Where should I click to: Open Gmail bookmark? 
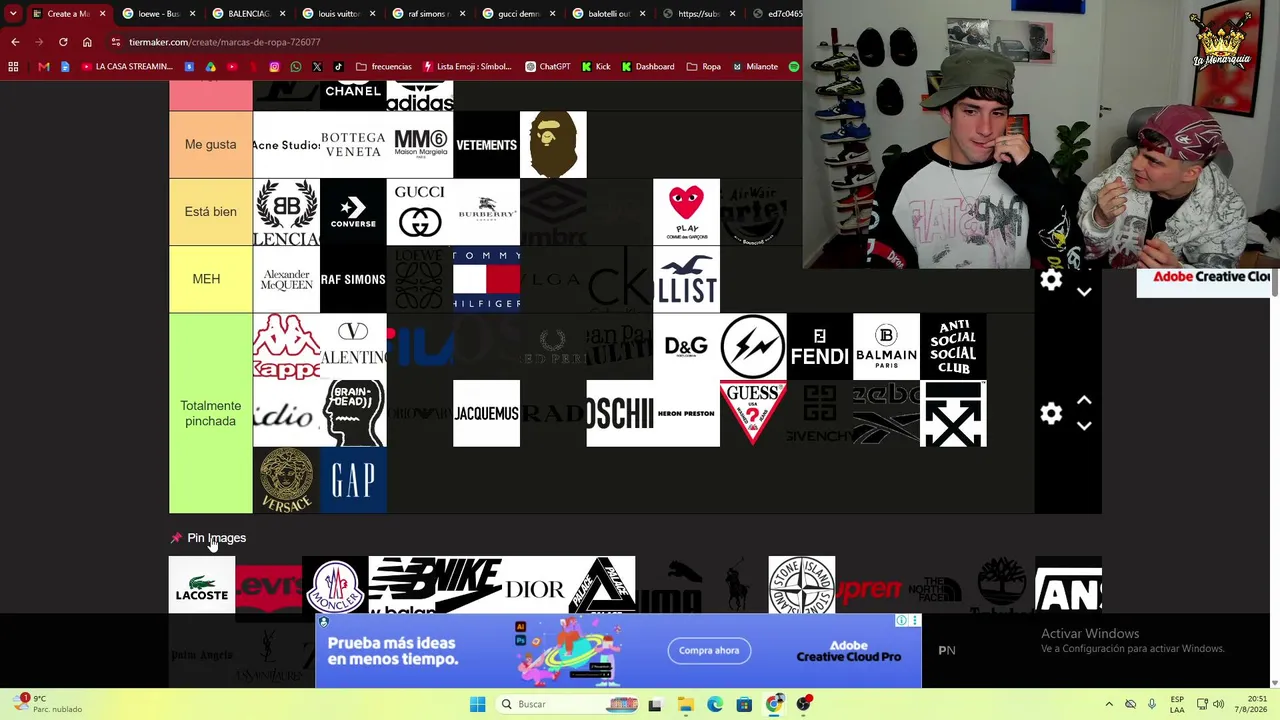44,67
